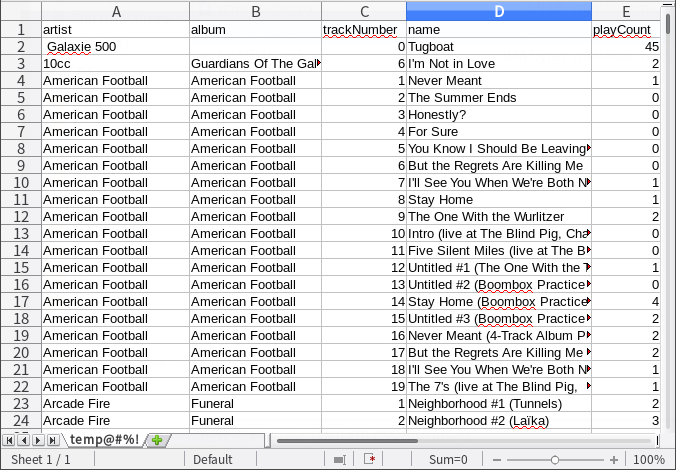The width and height of the screenshot is (676, 470).
Task: Select 'Neighborhood #1 (Tunnels)' cell
Action: pyautogui.click(x=499, y=404)
